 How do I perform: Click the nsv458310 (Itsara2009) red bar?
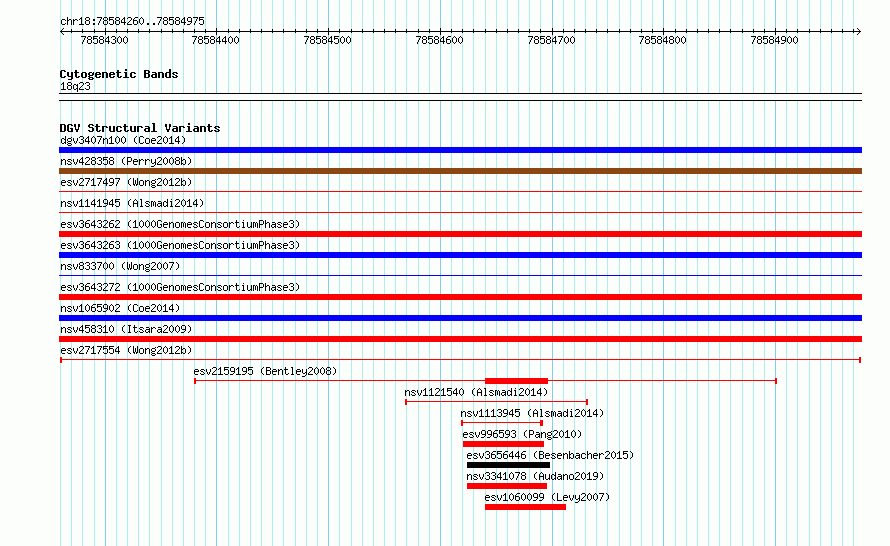point(460,339)
